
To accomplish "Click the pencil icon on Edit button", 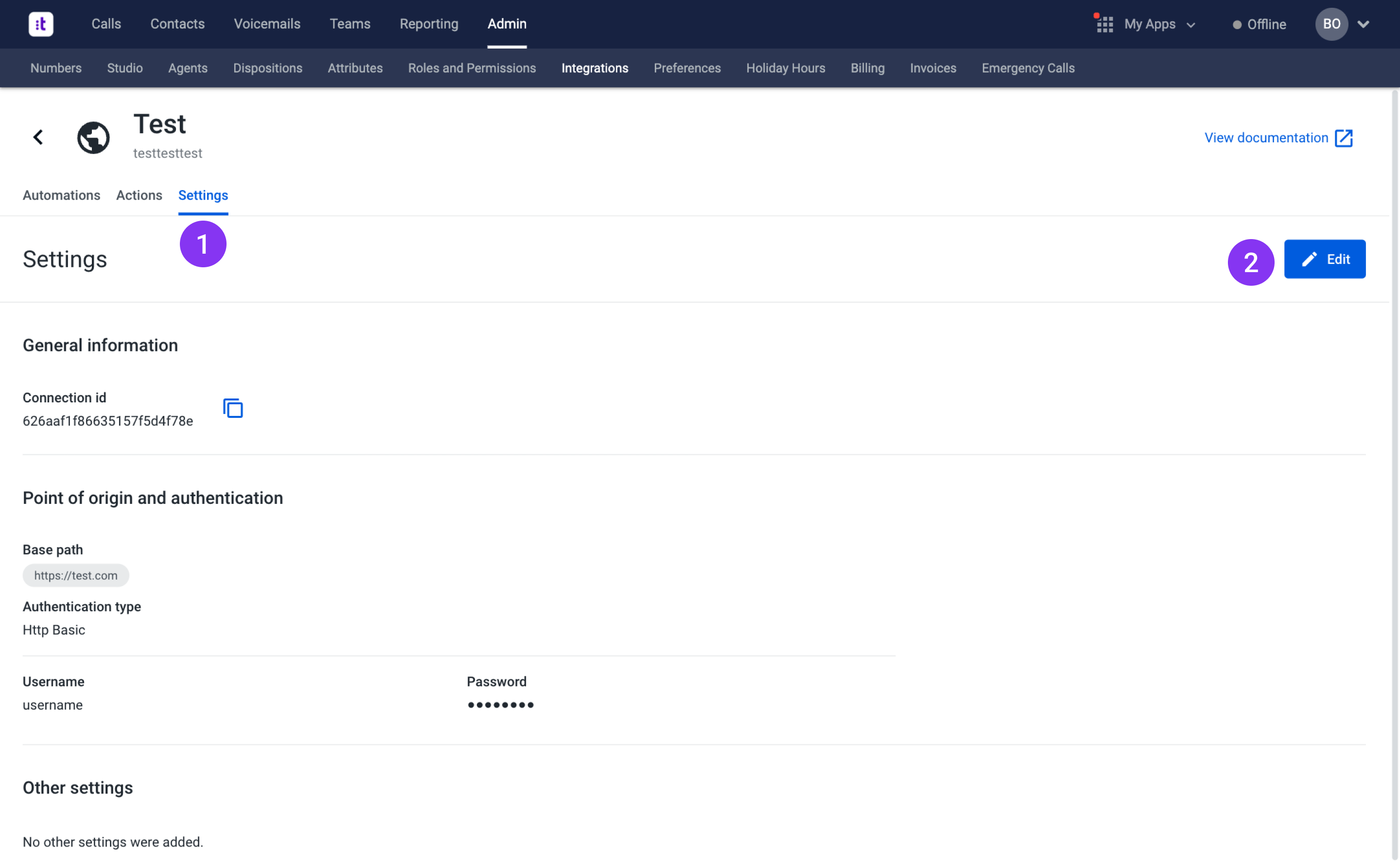I will pos(1309,259).
